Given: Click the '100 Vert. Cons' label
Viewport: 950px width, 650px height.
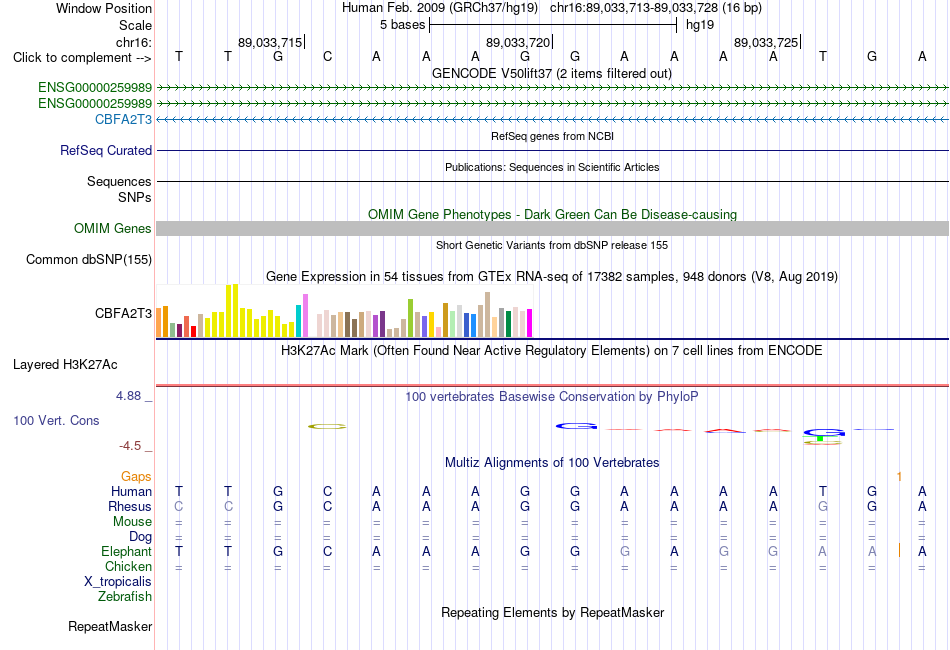Looking at the screenshot, I should click(x=56, y=420).
